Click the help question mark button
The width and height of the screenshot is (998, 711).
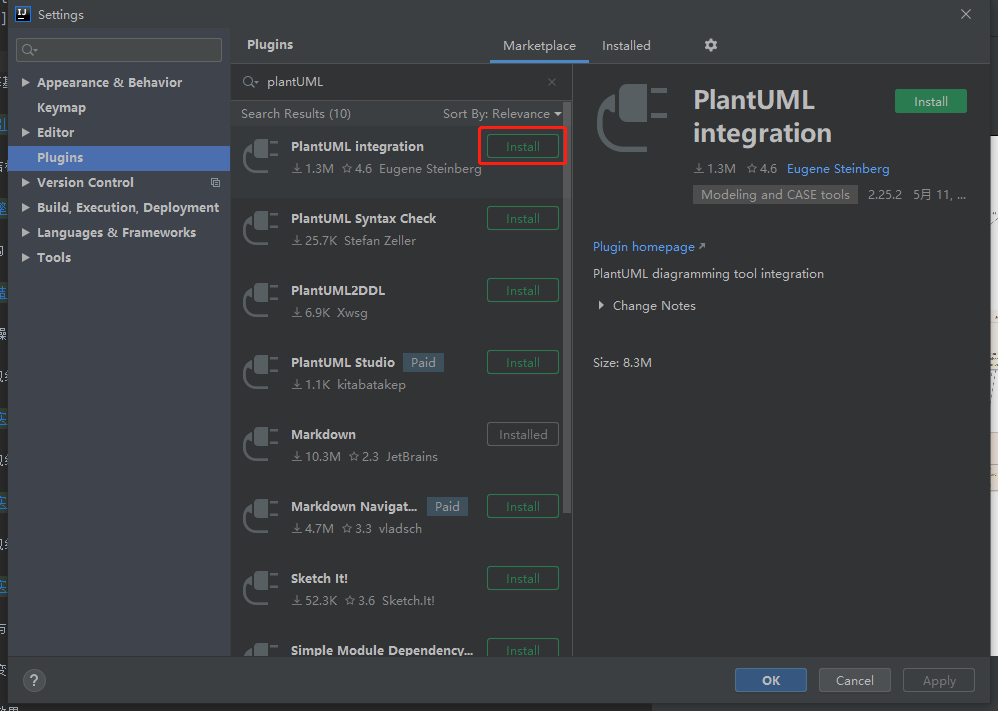pyautogui.click(x=34, y=680)
